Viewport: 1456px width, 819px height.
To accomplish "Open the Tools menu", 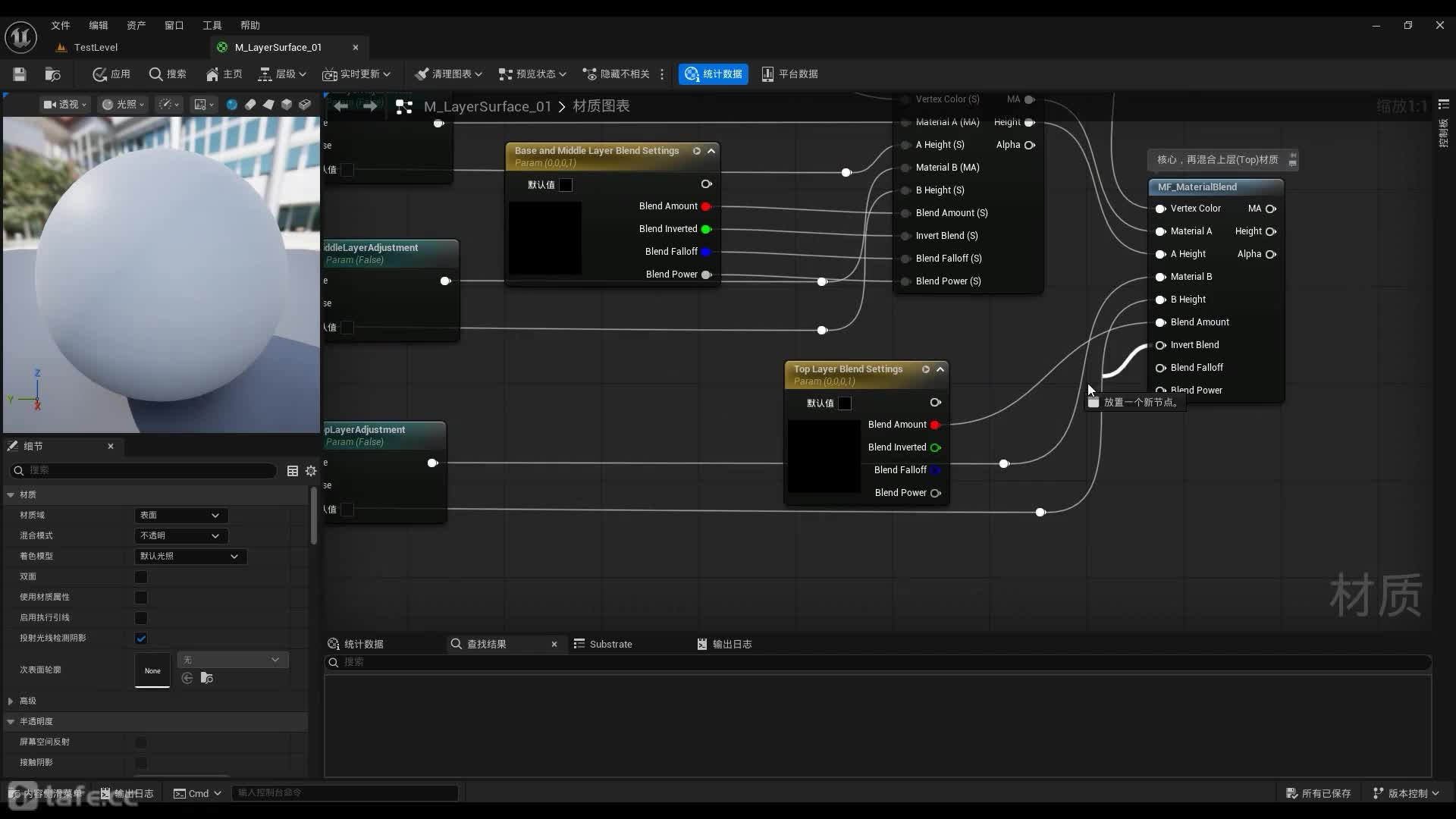I will [x=212, y=25].
